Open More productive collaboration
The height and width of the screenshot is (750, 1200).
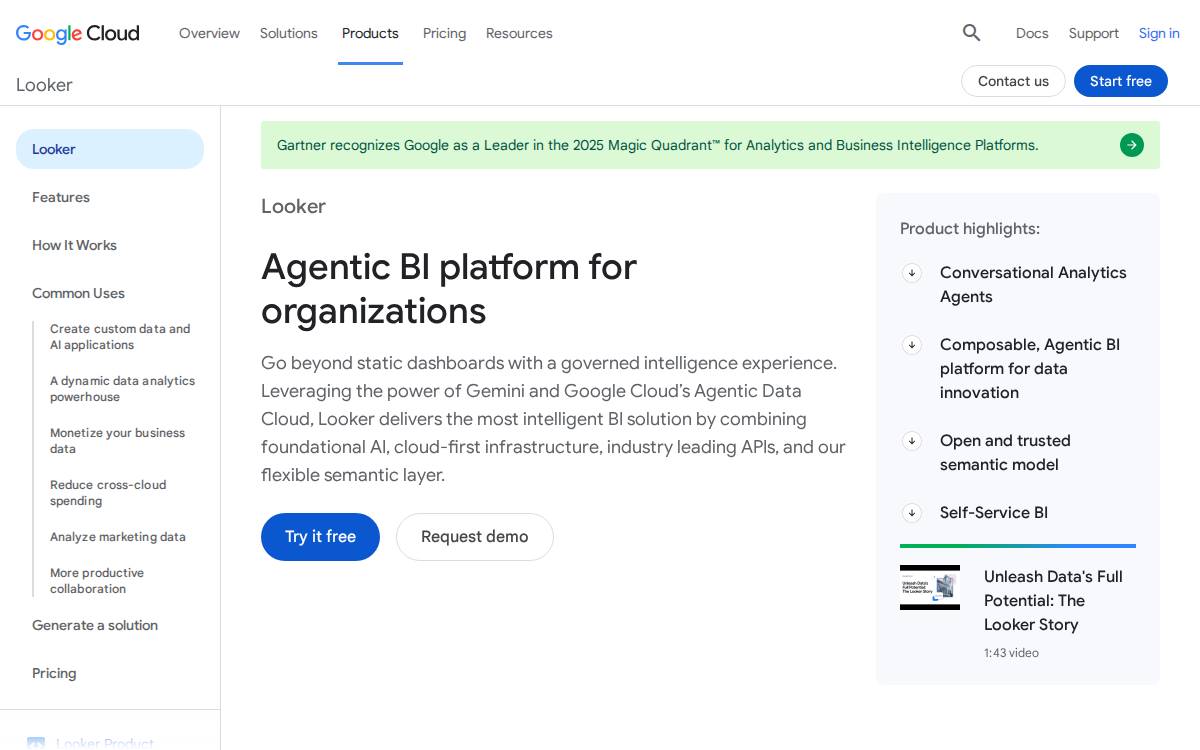97,581
